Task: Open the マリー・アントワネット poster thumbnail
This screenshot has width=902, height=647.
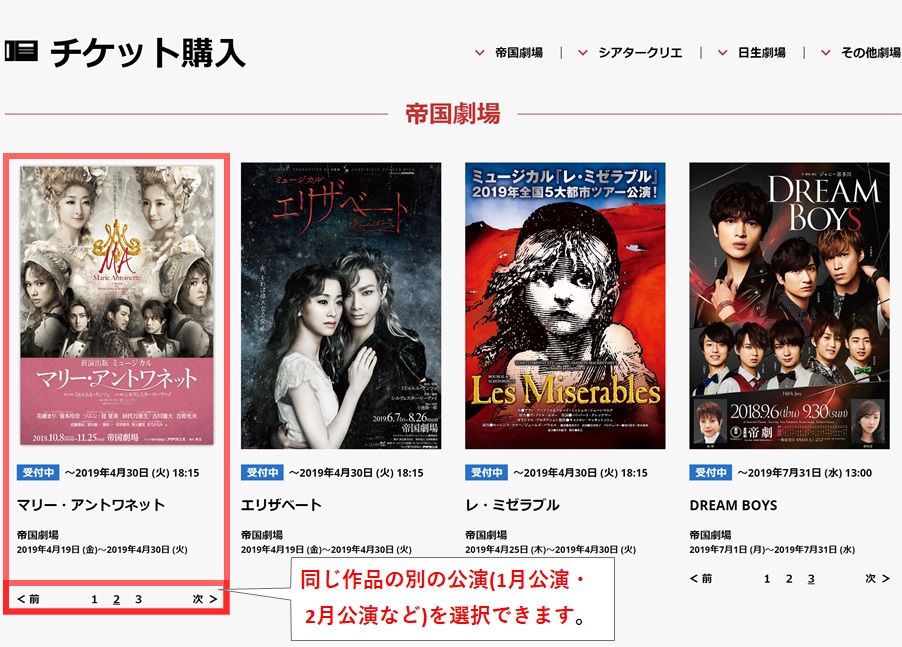Action: [117, 305]
